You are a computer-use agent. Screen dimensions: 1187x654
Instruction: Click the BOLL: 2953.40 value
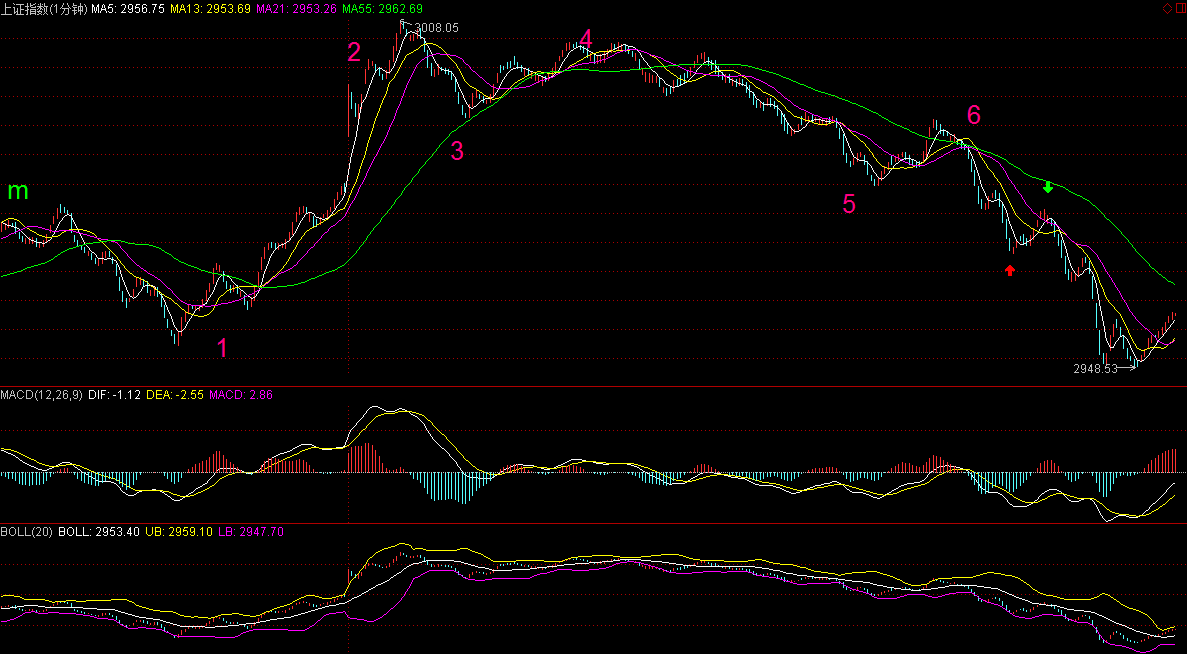[98, 532]
